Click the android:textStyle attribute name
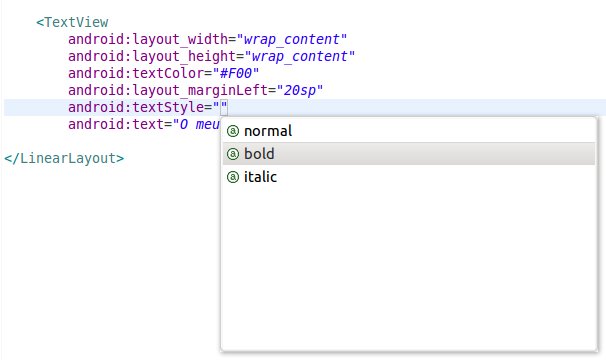 tap(136, 107)
